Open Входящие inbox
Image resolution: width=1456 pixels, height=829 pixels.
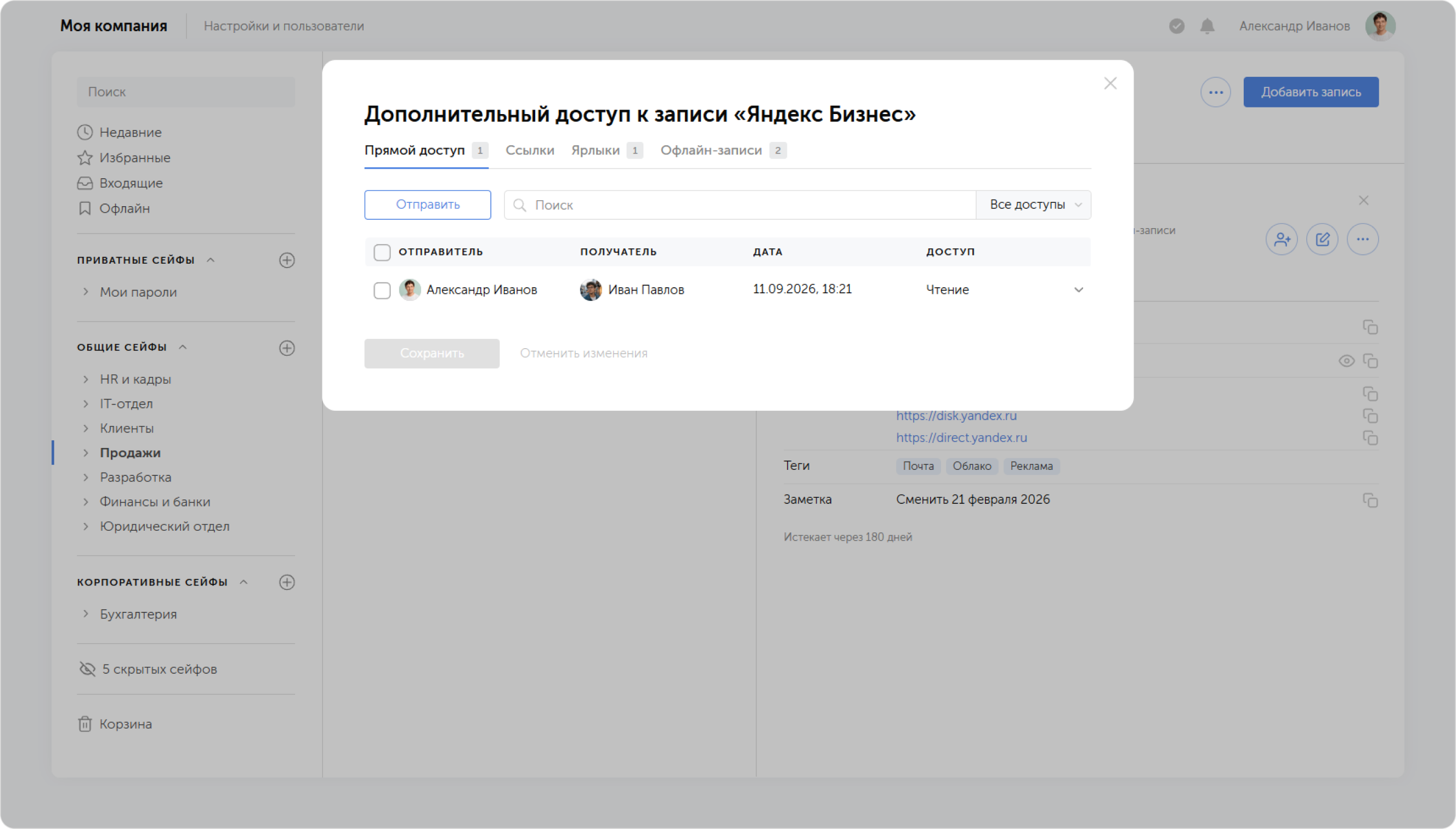pos(120,183)
